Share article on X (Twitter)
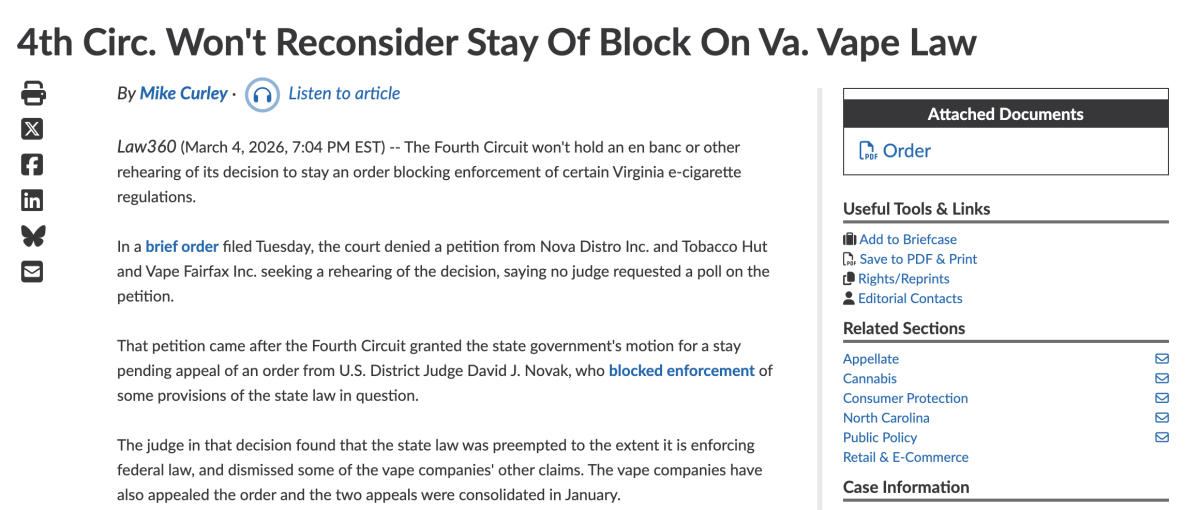Image resolution: width=1200 pixels, height=510 pixels. tap(33, 129)
